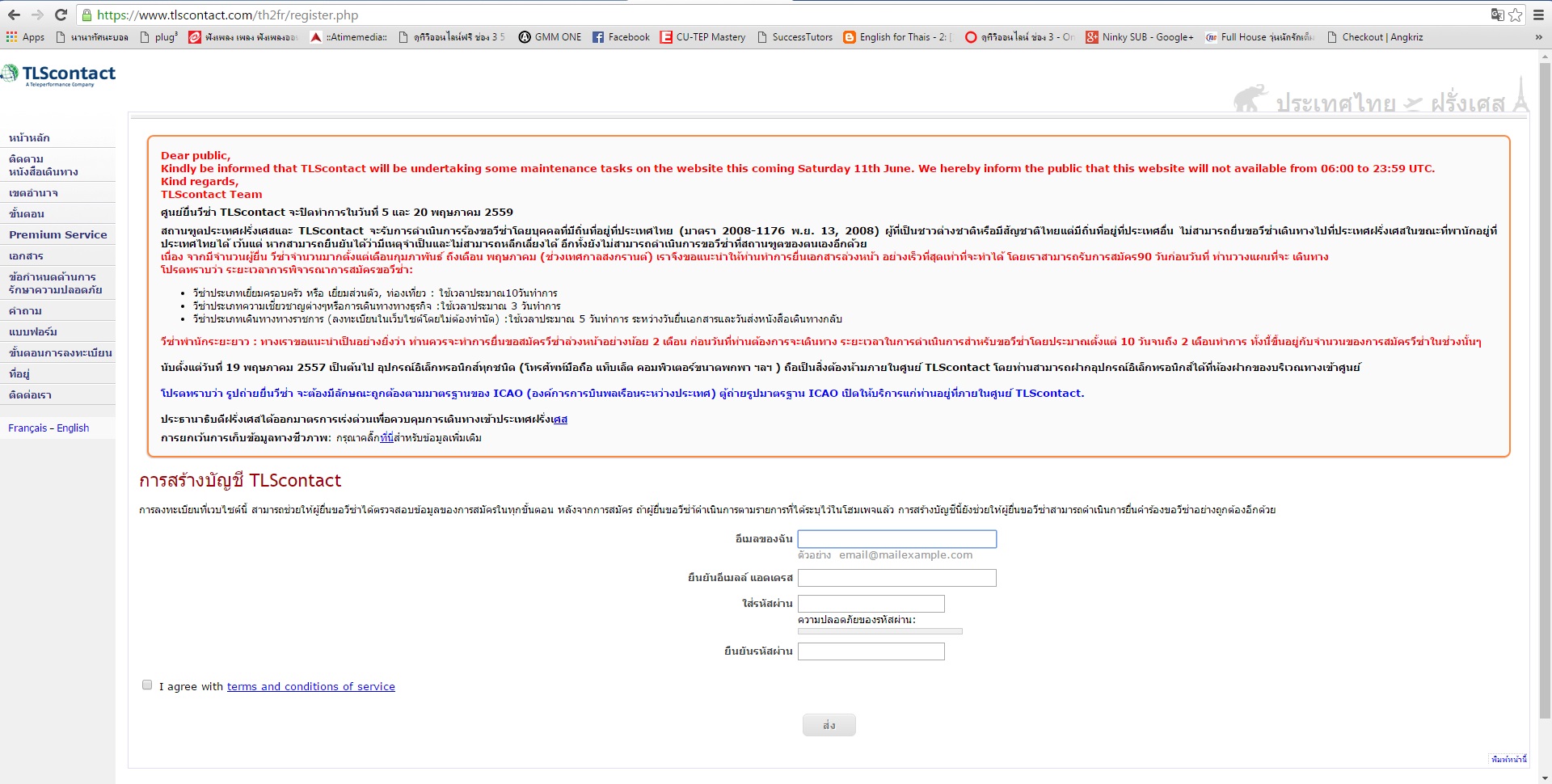Switch language to English

73,428
